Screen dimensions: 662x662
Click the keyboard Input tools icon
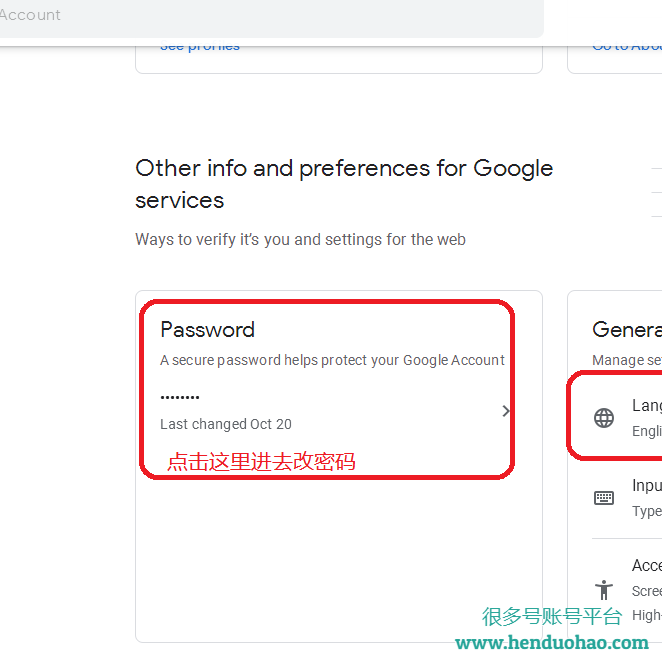(x=604, y=497)
